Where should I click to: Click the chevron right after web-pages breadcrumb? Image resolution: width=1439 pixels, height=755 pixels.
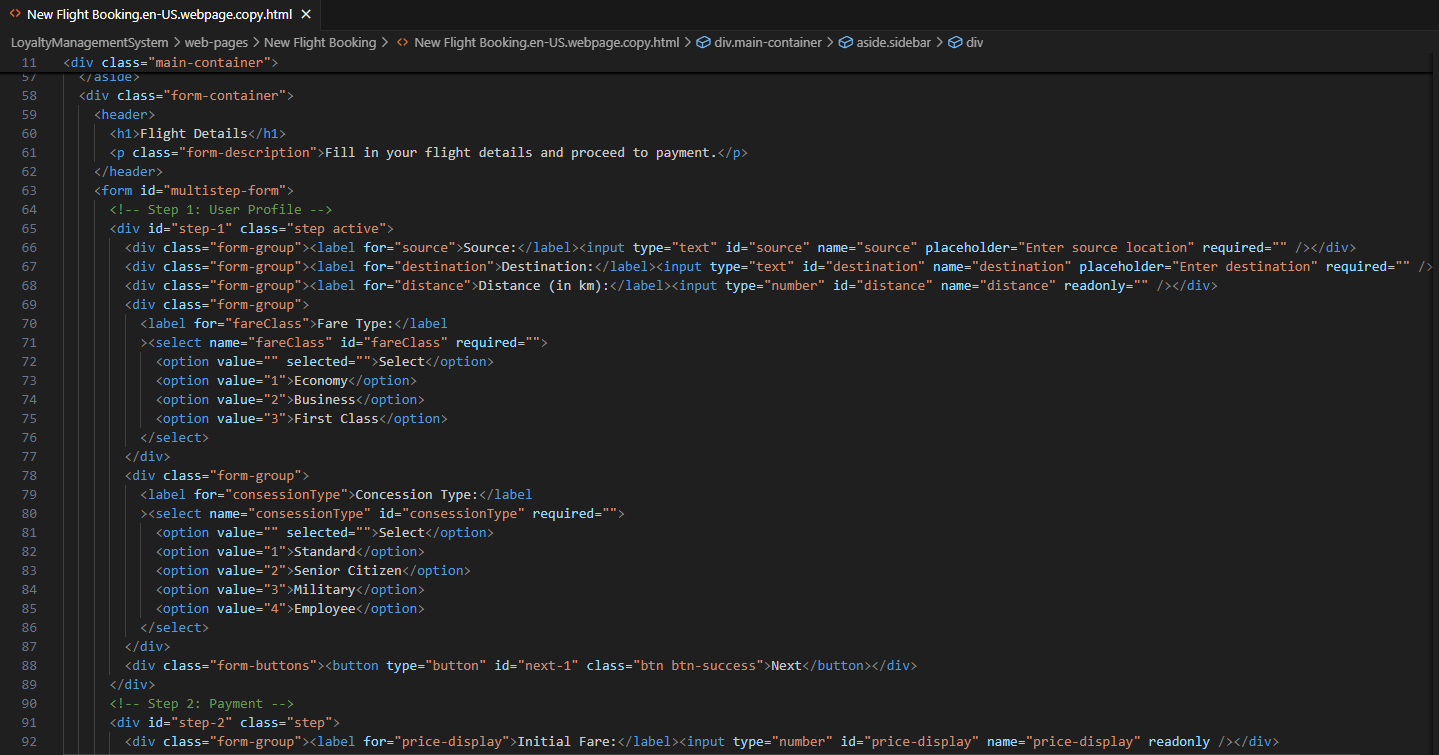coord(256,43)
